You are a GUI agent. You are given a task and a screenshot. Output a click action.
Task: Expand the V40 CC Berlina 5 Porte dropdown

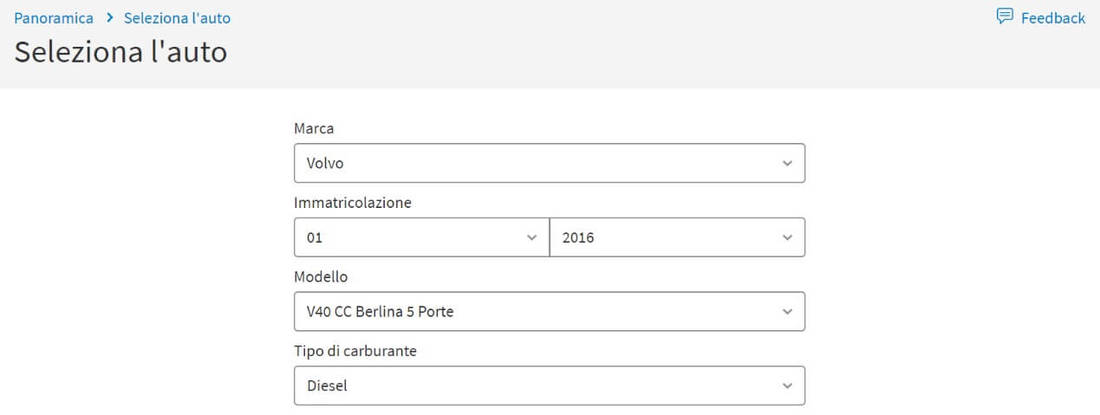coord(549,311)
